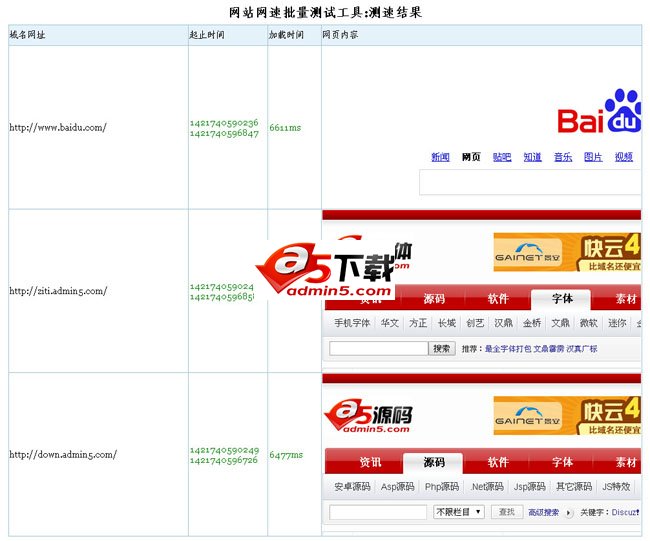Open the 金桥 font category
This screenshot has width=650, height=541.
point(532,323)
